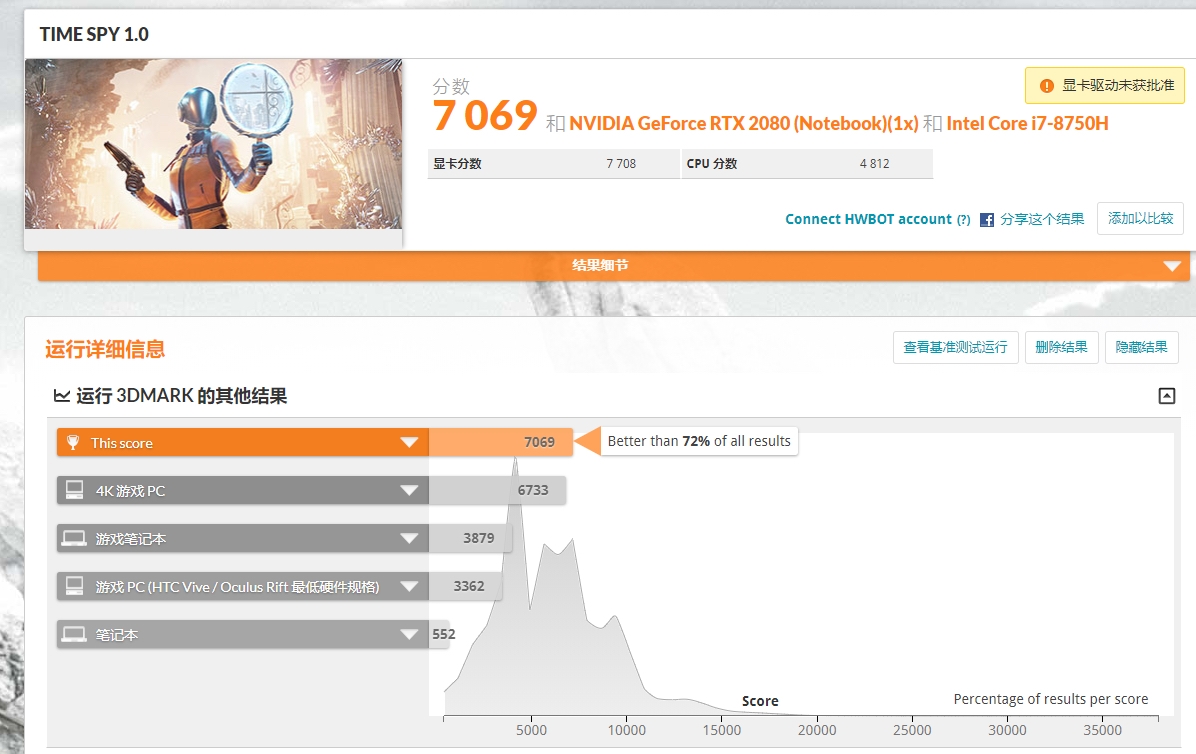The height and width of the screenshot is (754, 1196).
Task: Click the 删除结果 button
Action: click(1062, 348)
